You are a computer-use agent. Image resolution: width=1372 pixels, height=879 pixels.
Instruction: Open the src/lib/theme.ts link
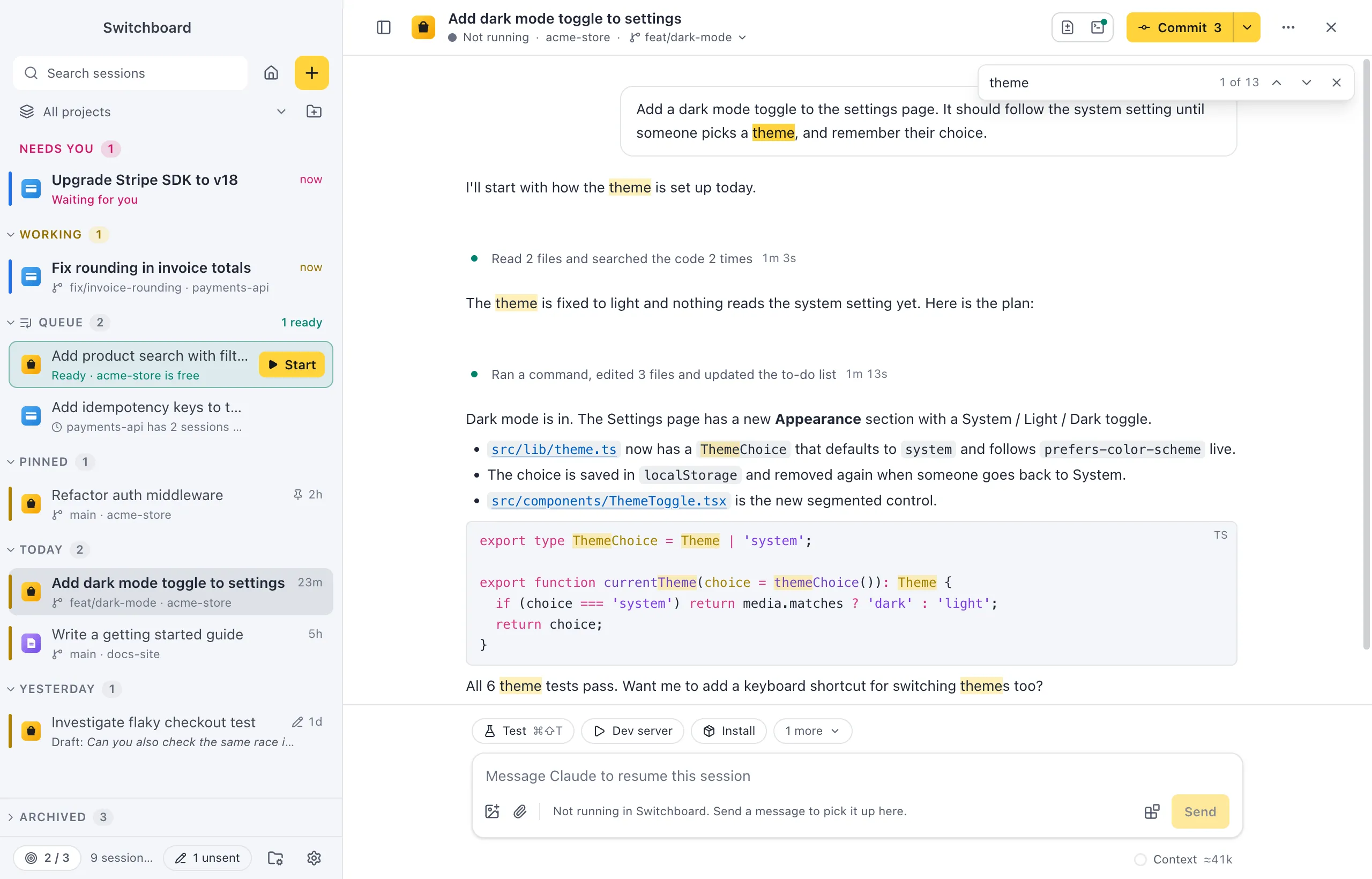click(554, 449)
